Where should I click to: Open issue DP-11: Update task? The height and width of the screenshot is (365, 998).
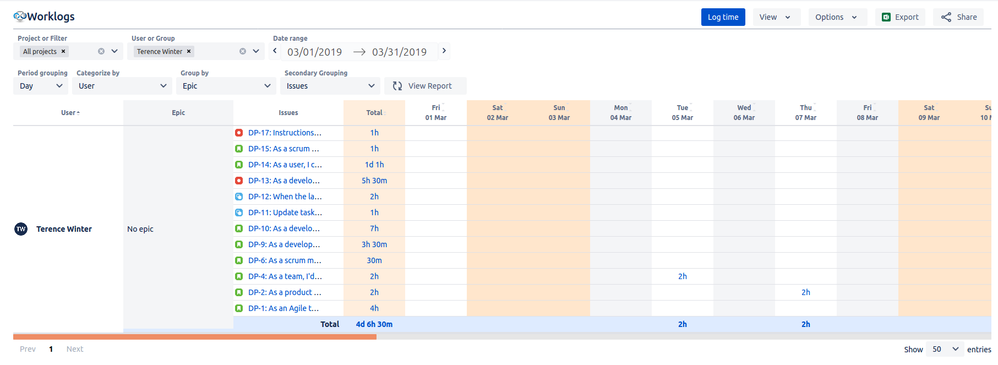point(285,213)
